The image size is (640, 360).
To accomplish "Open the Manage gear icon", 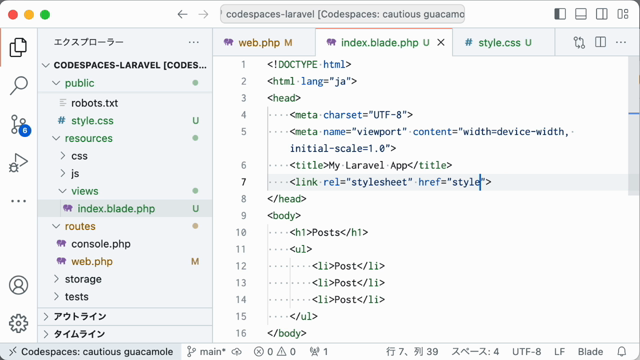I will [18, 323].
